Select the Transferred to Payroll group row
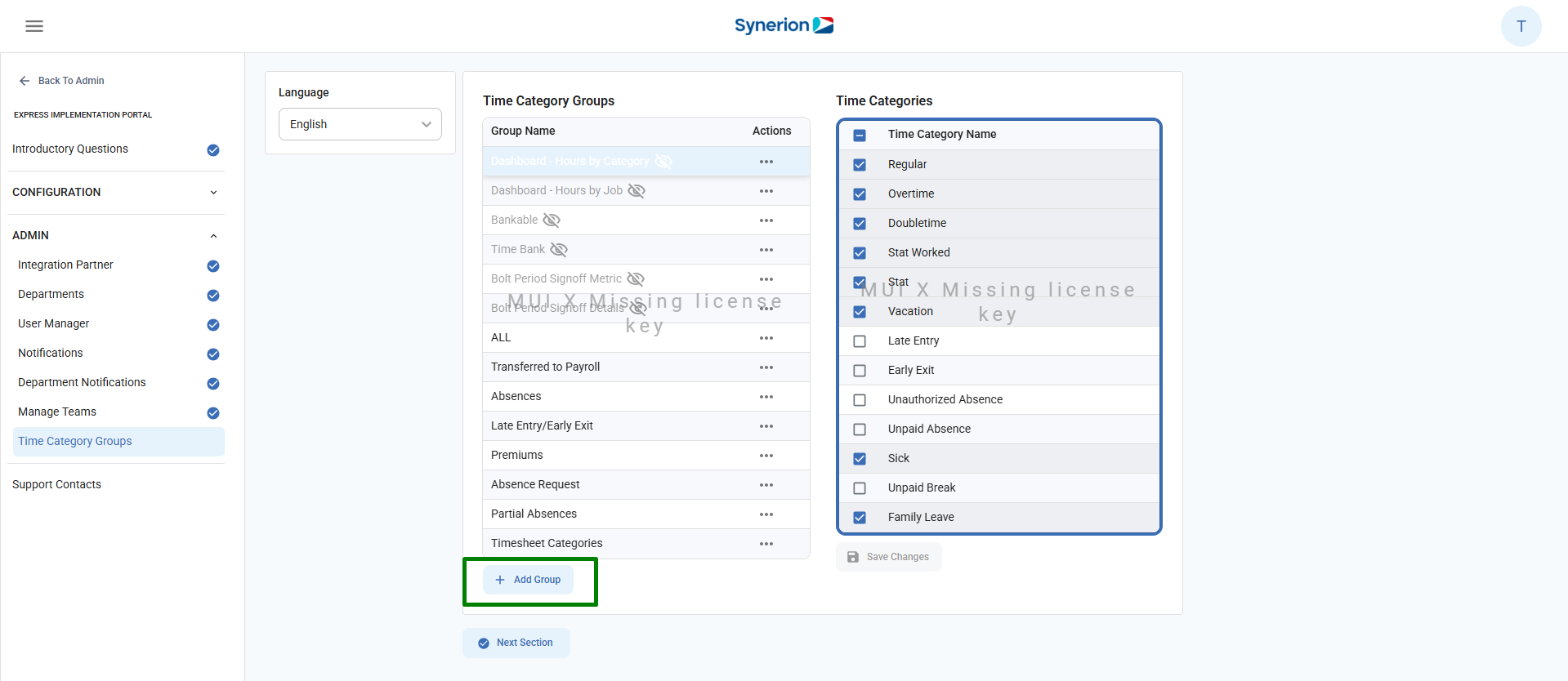The image size is (1568, 681). [x=646, y=367]
